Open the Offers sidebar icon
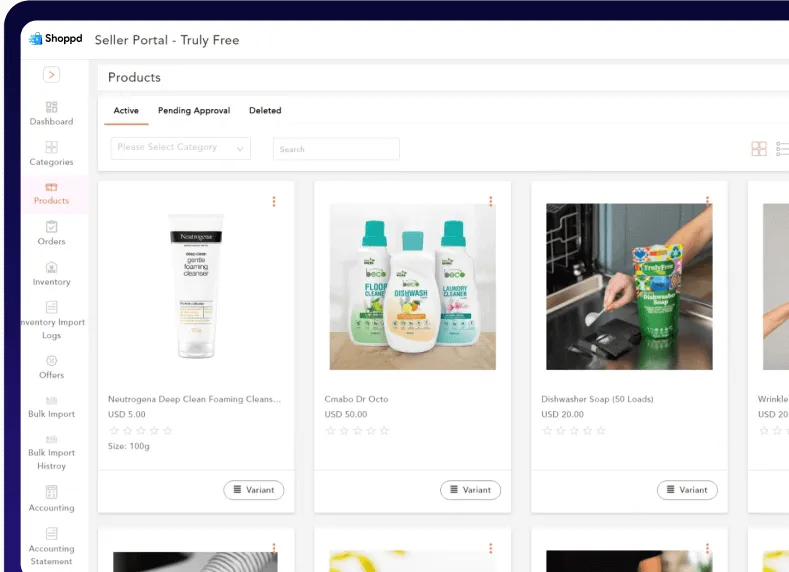Image resolution: width=789 pixels, height=572 pixels. [x=51, y=361]
